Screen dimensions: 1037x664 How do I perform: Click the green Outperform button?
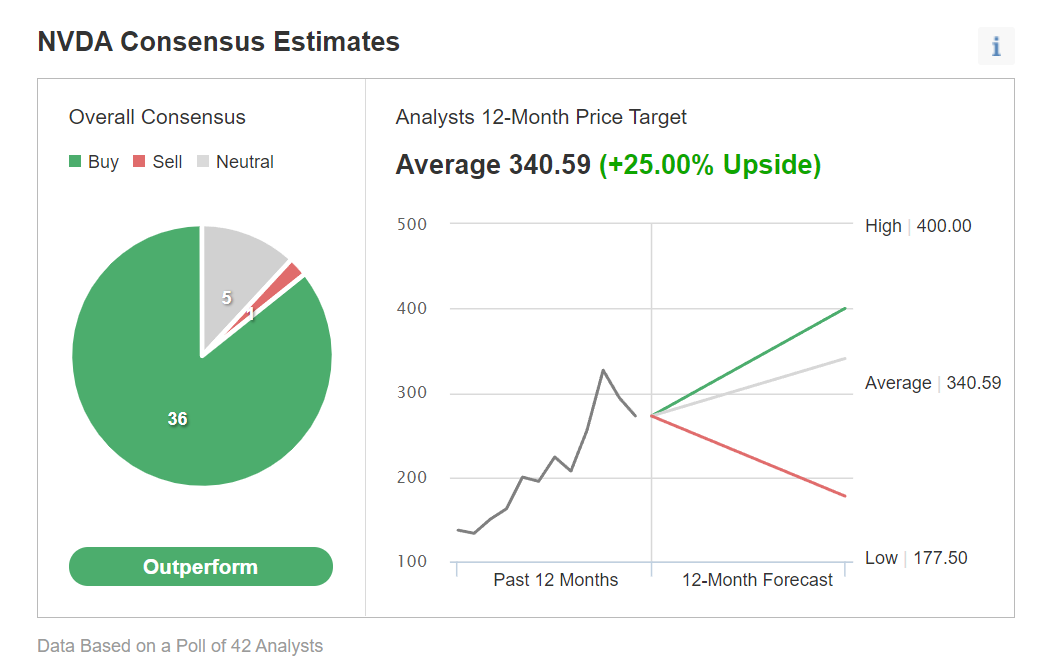pyautogui.click(x=201, y=567)
